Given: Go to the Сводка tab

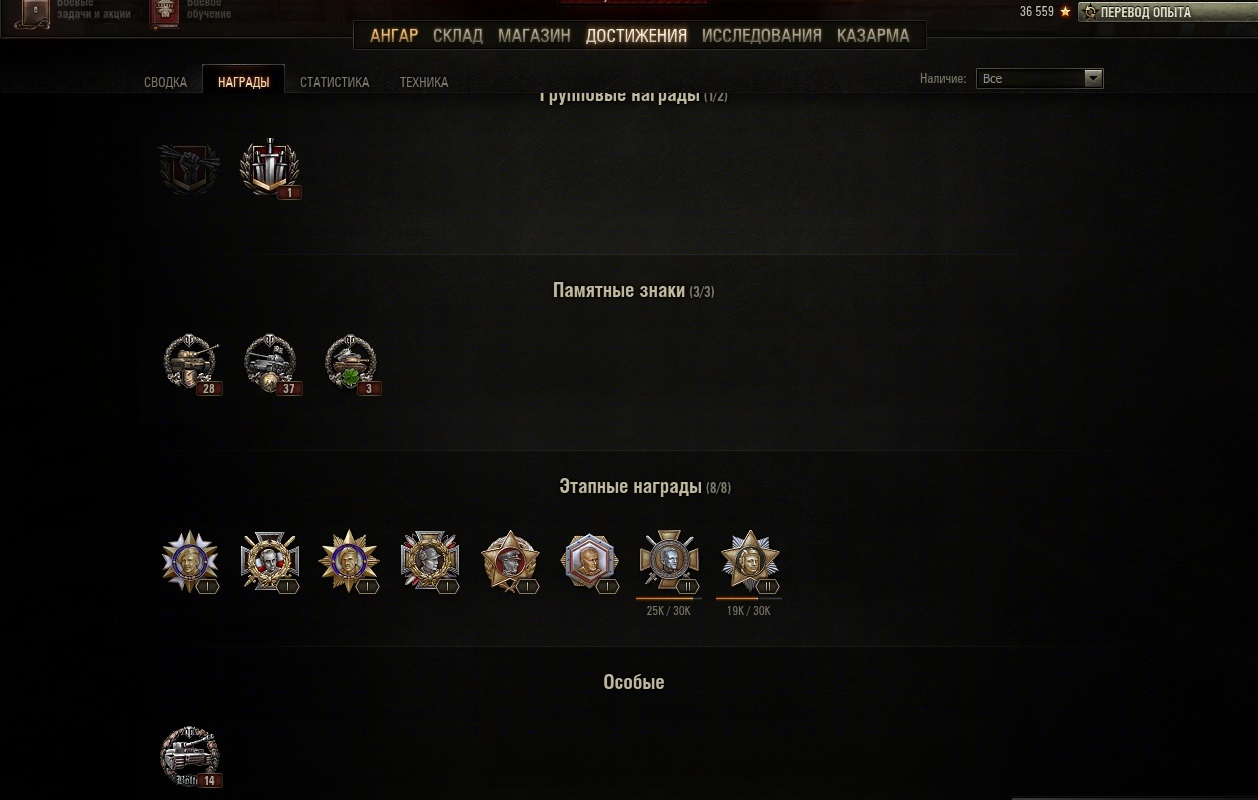Looking at the screenshot, I should pyautogui.click(x=165, y=82).
